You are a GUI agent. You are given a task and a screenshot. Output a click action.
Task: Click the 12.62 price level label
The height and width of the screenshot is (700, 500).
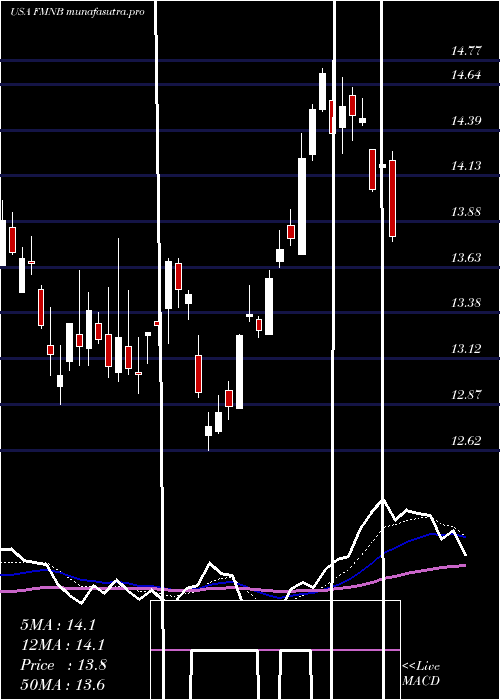coord(466,441)
